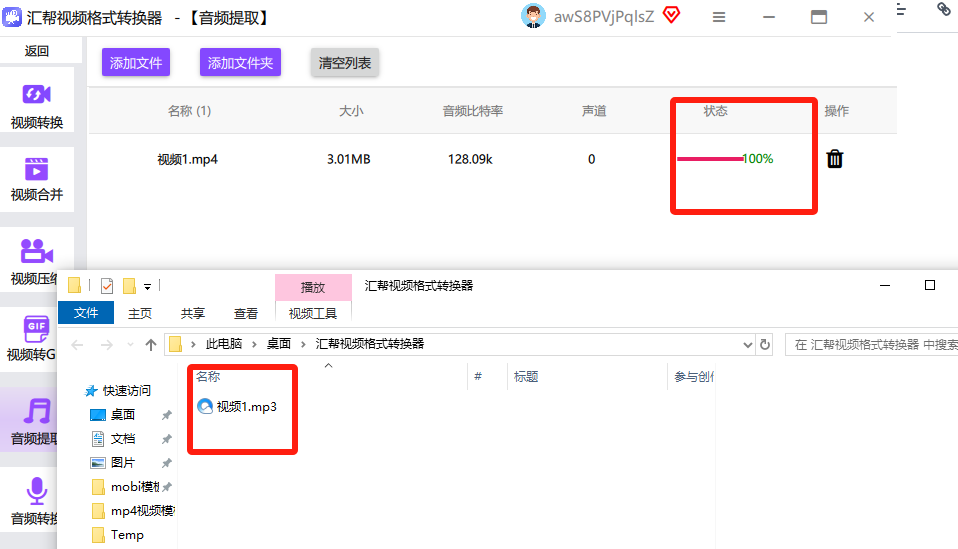958x549 pixels.
Task: Click 此电脑 in the address bar
Action: 224,344
